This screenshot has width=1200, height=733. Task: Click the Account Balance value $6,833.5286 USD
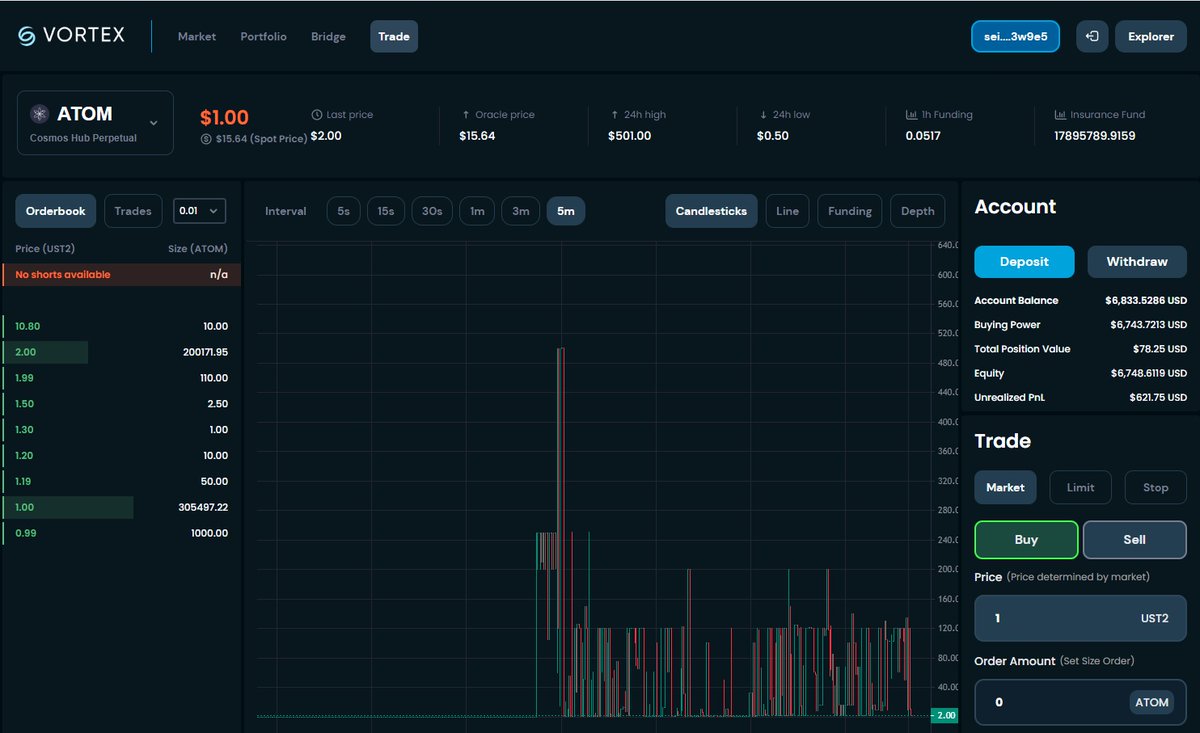(1146, 300)
